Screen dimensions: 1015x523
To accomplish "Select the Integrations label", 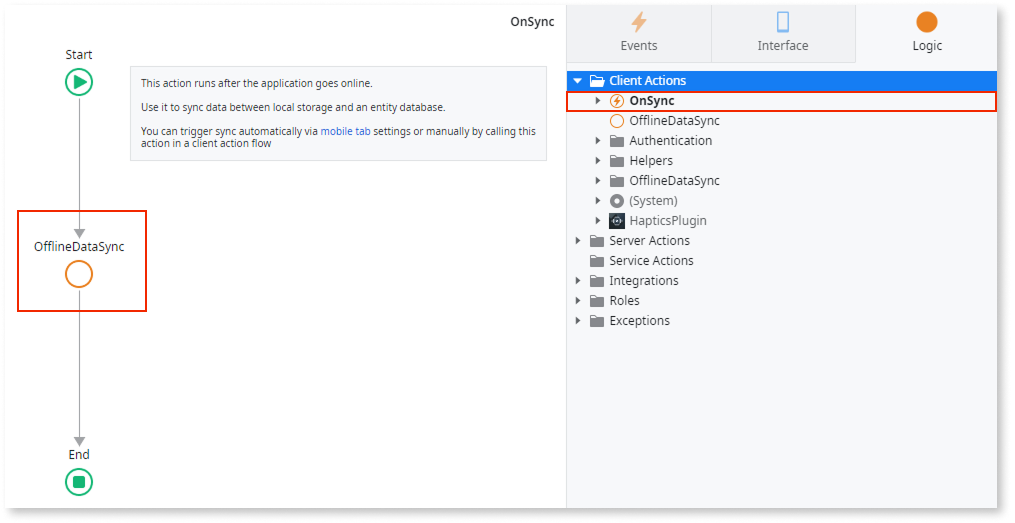I will (x=644, y=281).
